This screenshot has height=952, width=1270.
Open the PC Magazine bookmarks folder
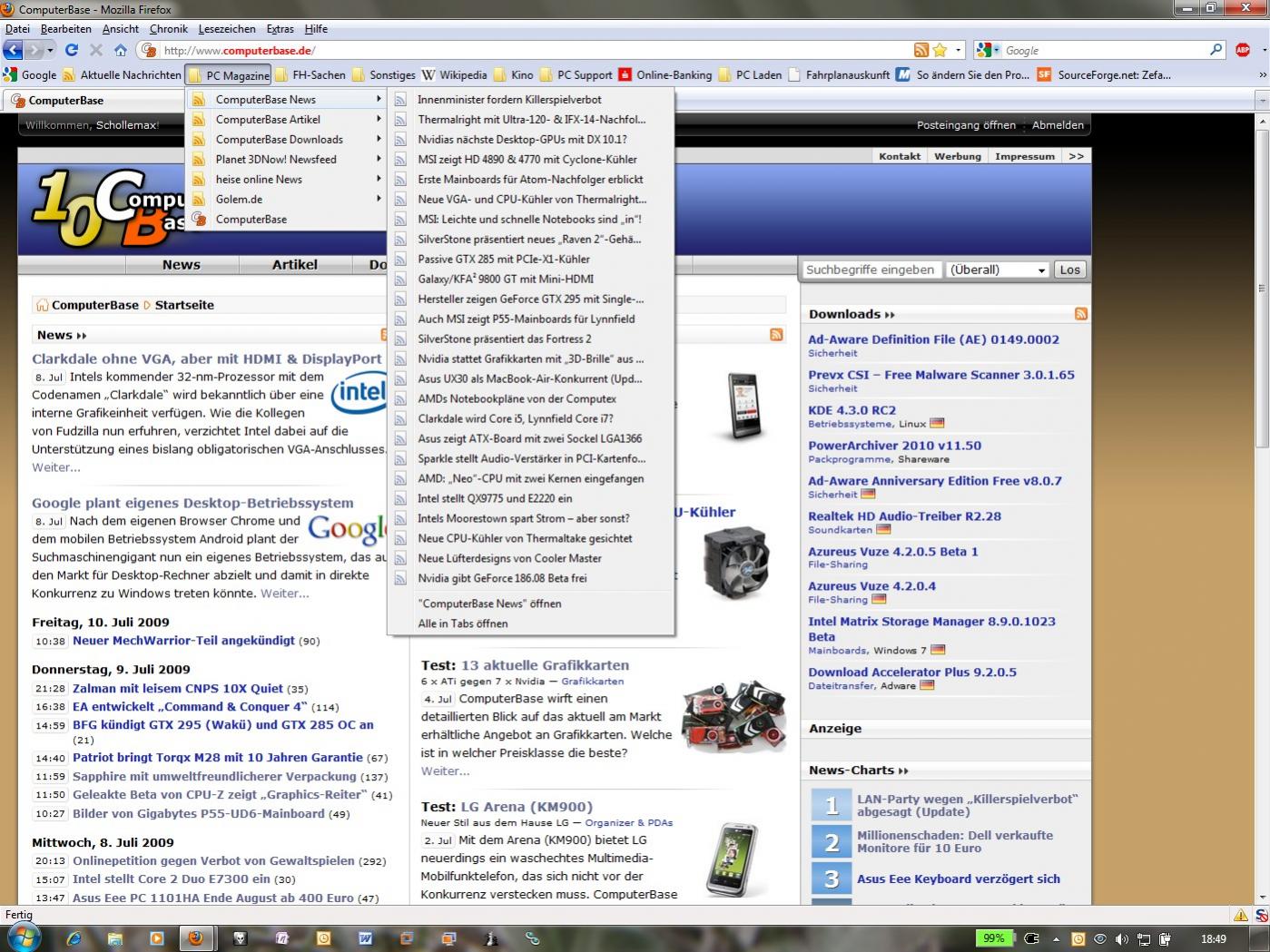pos(230,75)
